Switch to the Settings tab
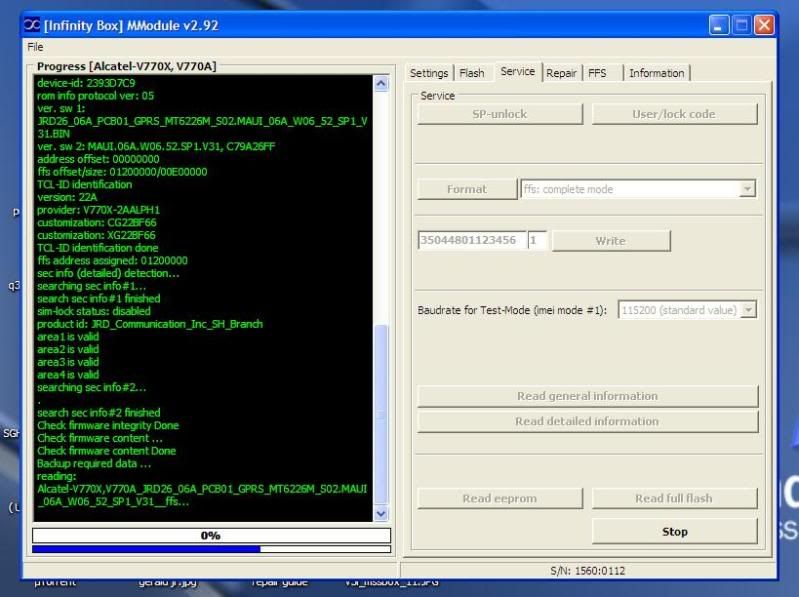The width and height of the screenshot is (799, 597). [x=429, y=73]
